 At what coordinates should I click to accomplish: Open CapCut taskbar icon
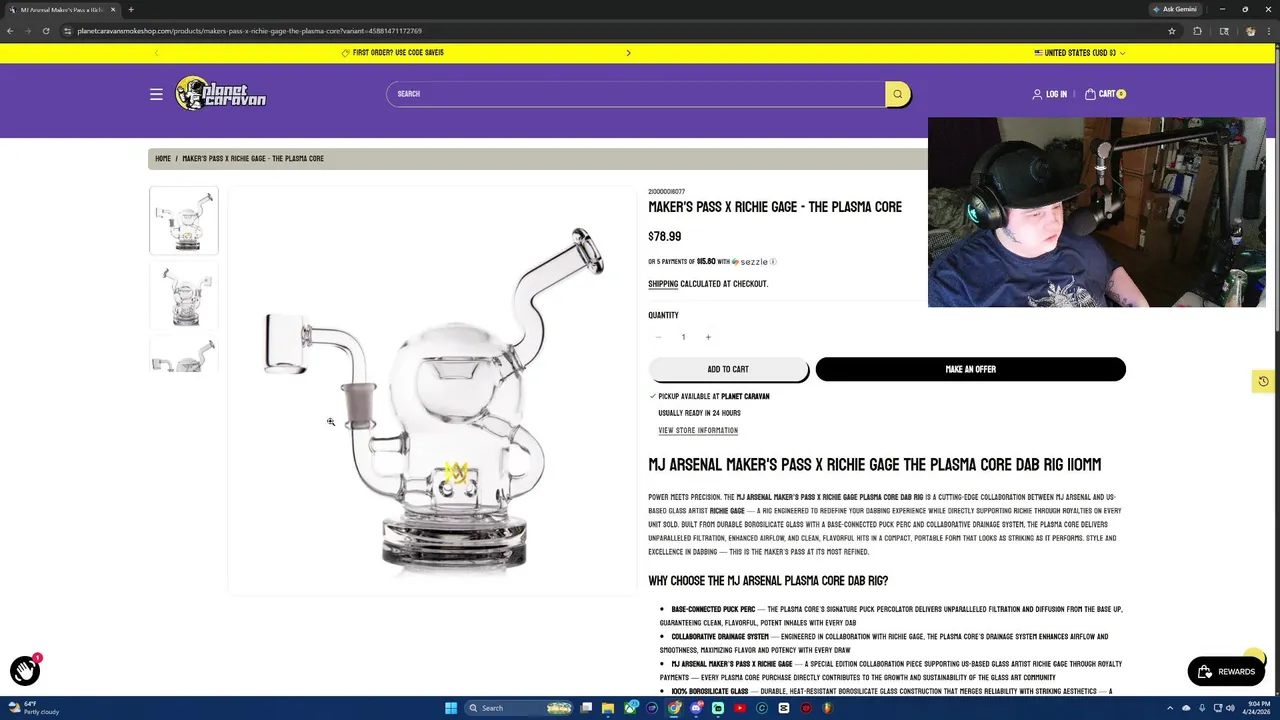tap(784, 708)
